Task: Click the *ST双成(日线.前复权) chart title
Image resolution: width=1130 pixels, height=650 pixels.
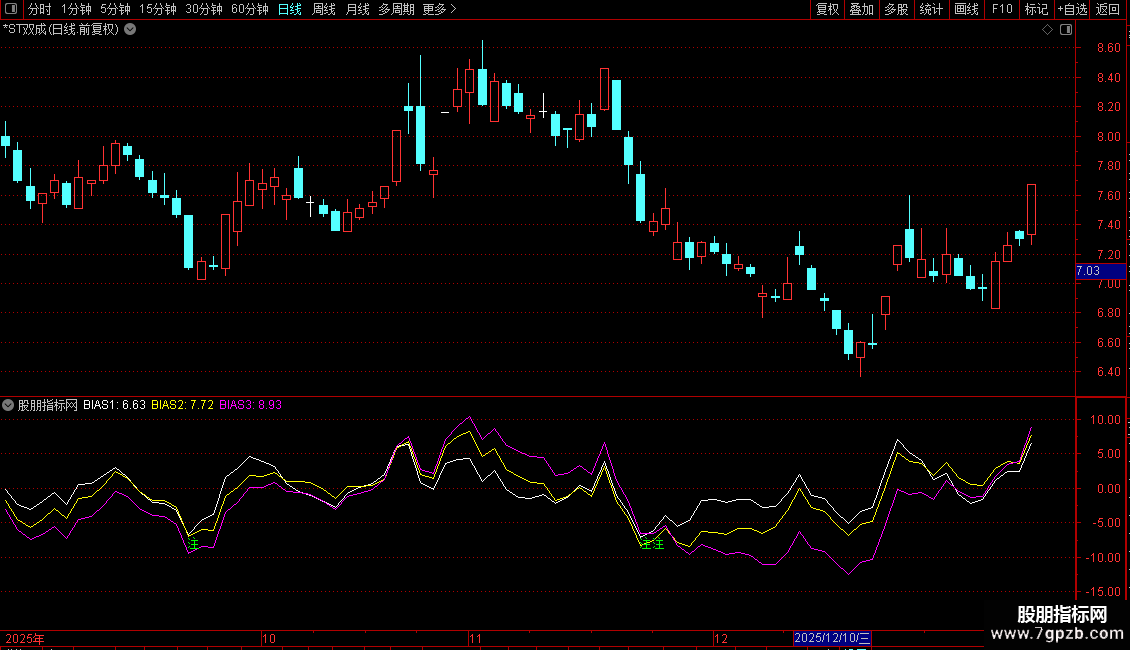Action: pos(61,30)
